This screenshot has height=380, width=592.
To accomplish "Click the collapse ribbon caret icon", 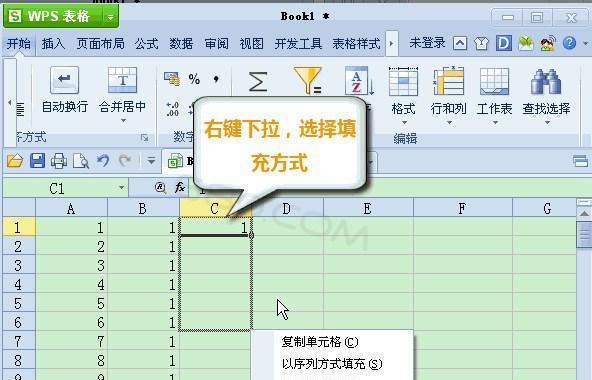I will coord(459,43).
